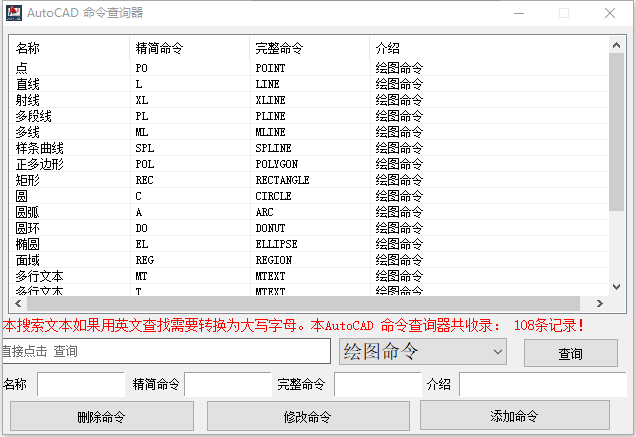Click the 添加命令 button
This screenshot has height=437, width=636.
pyautogui.click(x=515, y=416)
